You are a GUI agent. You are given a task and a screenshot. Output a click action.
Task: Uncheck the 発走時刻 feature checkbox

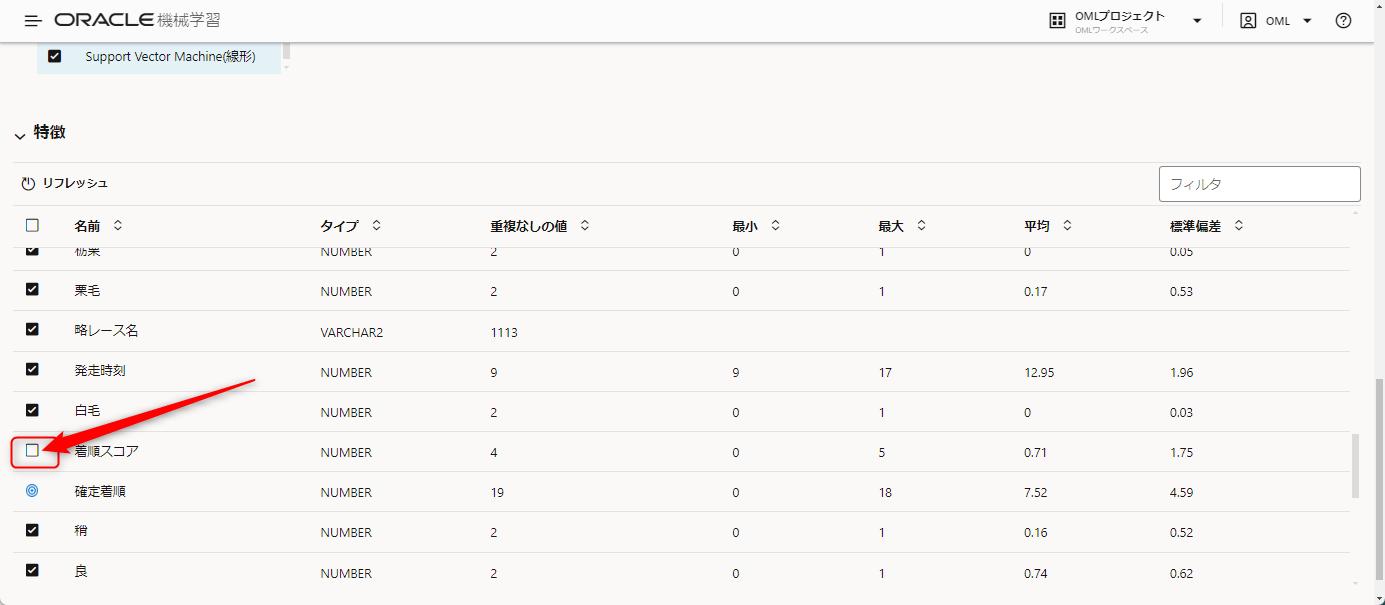coord(32,369)
